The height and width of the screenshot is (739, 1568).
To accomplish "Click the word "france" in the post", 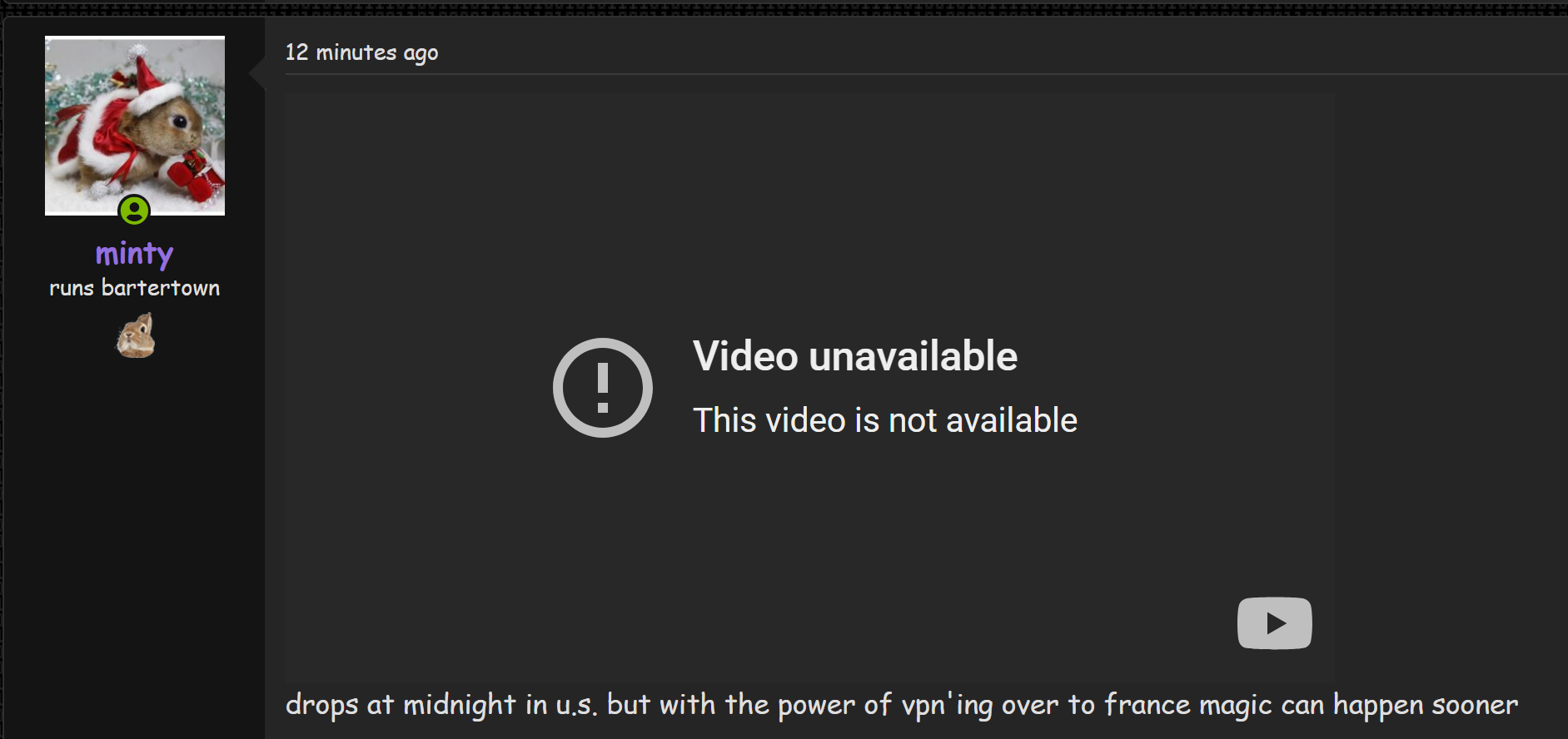I will coord(1147,705).
